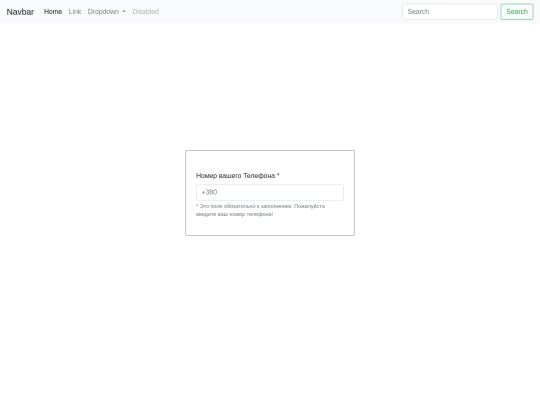Click the required-field hint text below phone input
The width and height of the screenshot is (540, 405).
[260, 210]
